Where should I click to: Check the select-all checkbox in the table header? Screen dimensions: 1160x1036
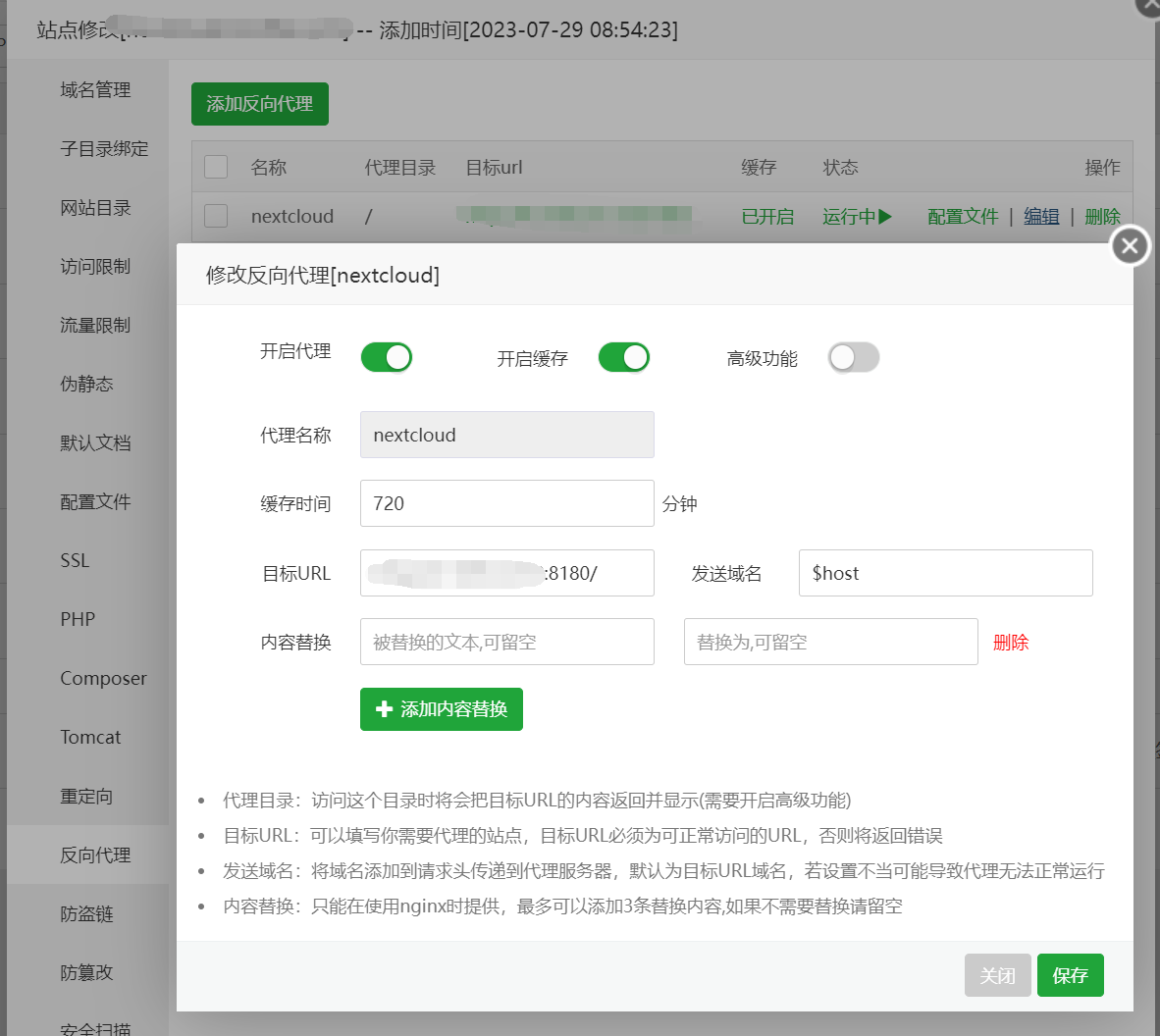pos(215,166)
